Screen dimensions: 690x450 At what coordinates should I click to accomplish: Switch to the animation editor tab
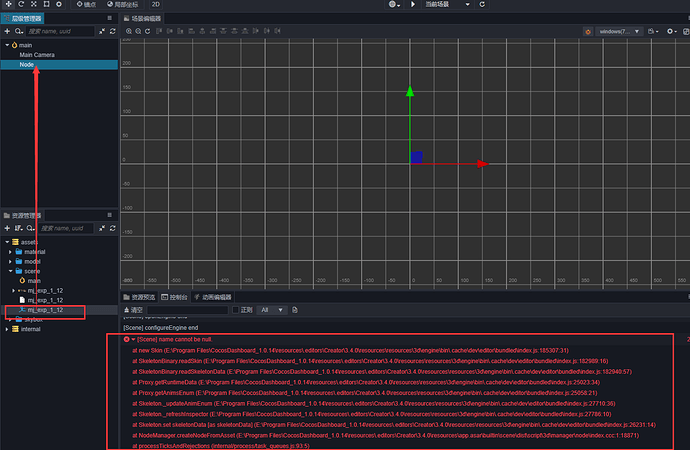point(213,297)
